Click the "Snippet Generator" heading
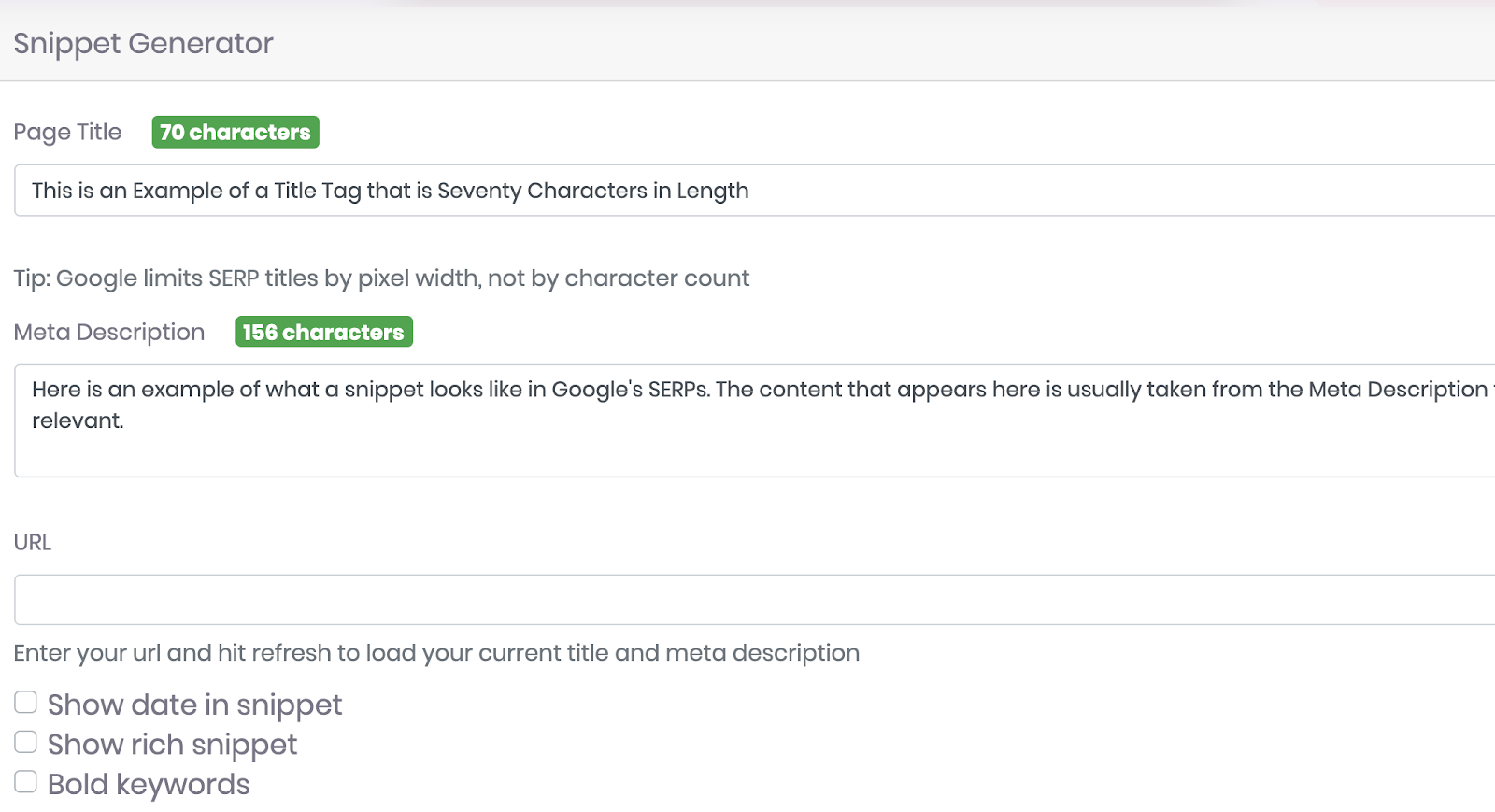 click(143, 43)
